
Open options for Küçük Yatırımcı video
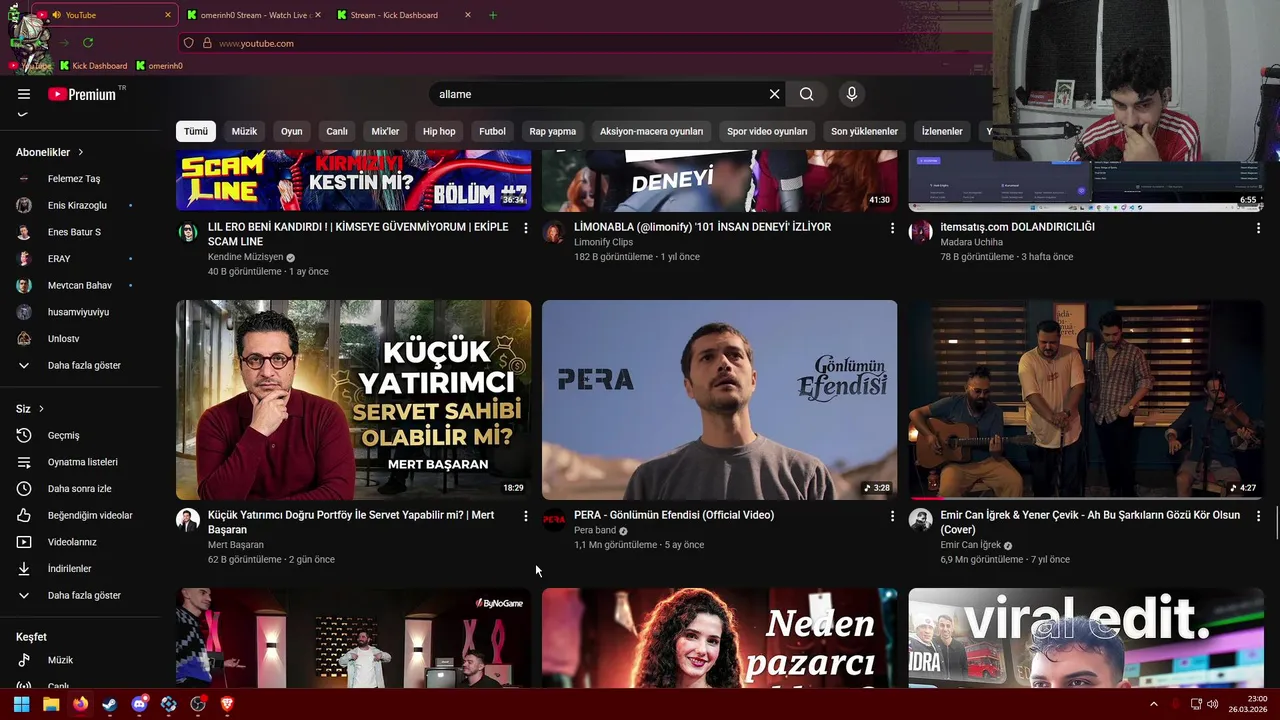pos(526,516)
